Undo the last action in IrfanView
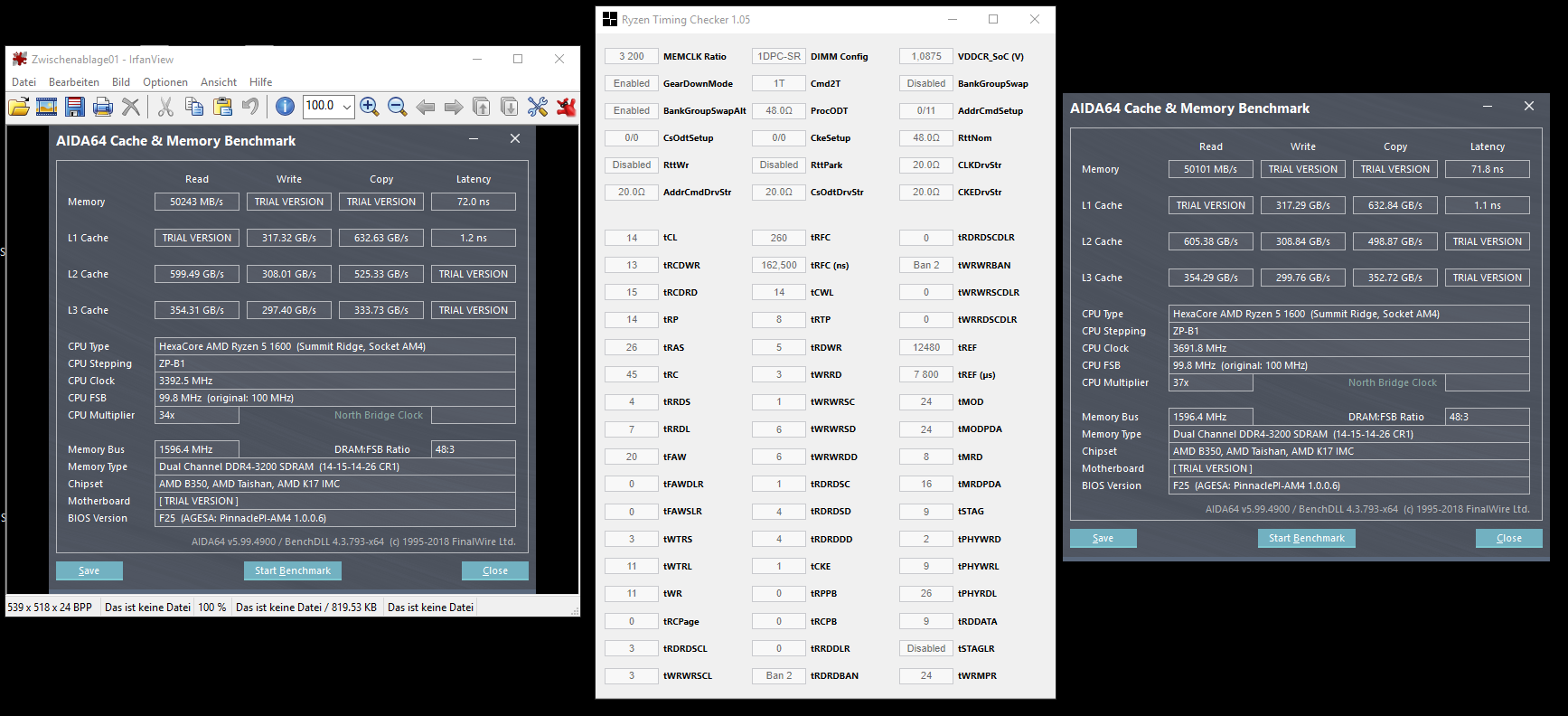 250,107
